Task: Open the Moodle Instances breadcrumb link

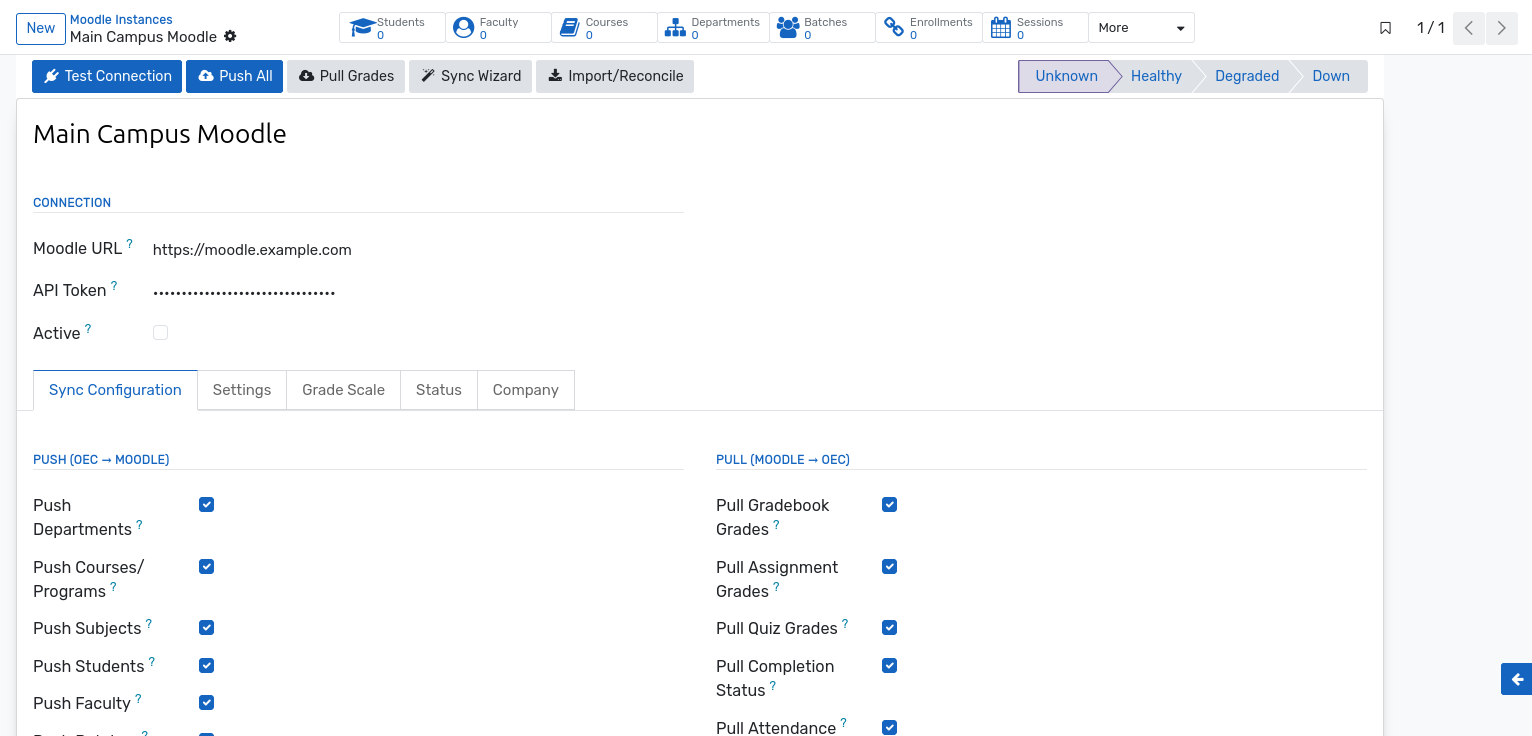Action: (121, 20)
